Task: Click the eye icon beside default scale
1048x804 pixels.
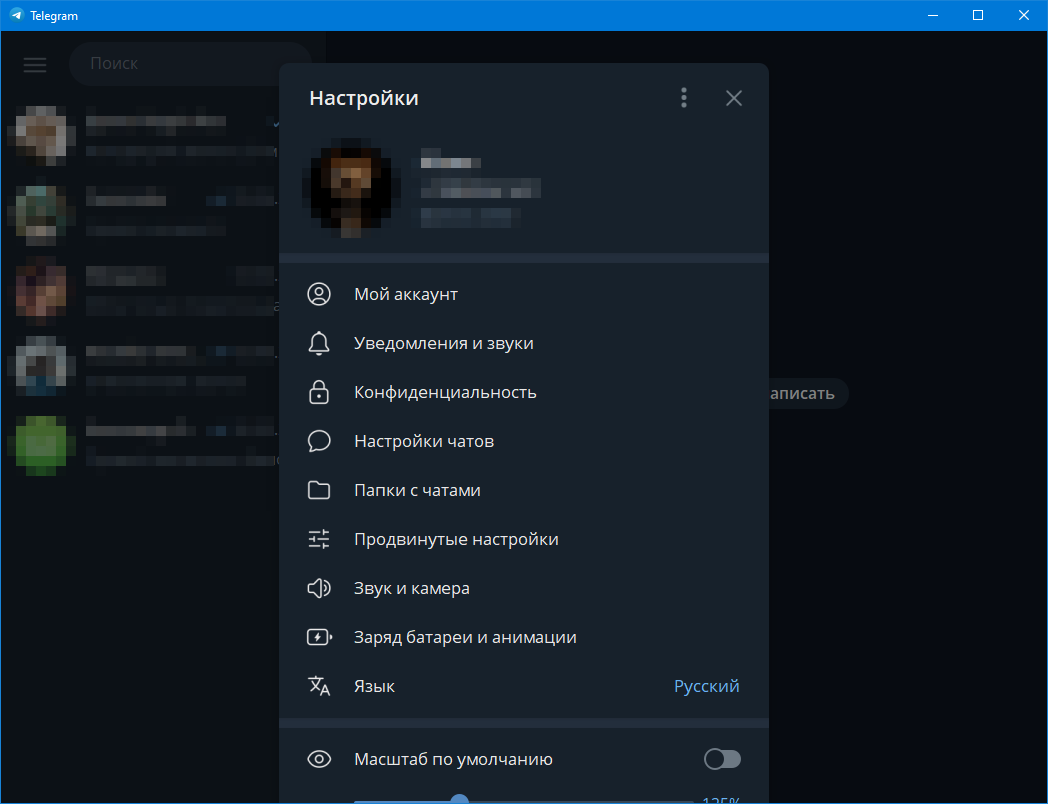Action: [x=319, y=759]
